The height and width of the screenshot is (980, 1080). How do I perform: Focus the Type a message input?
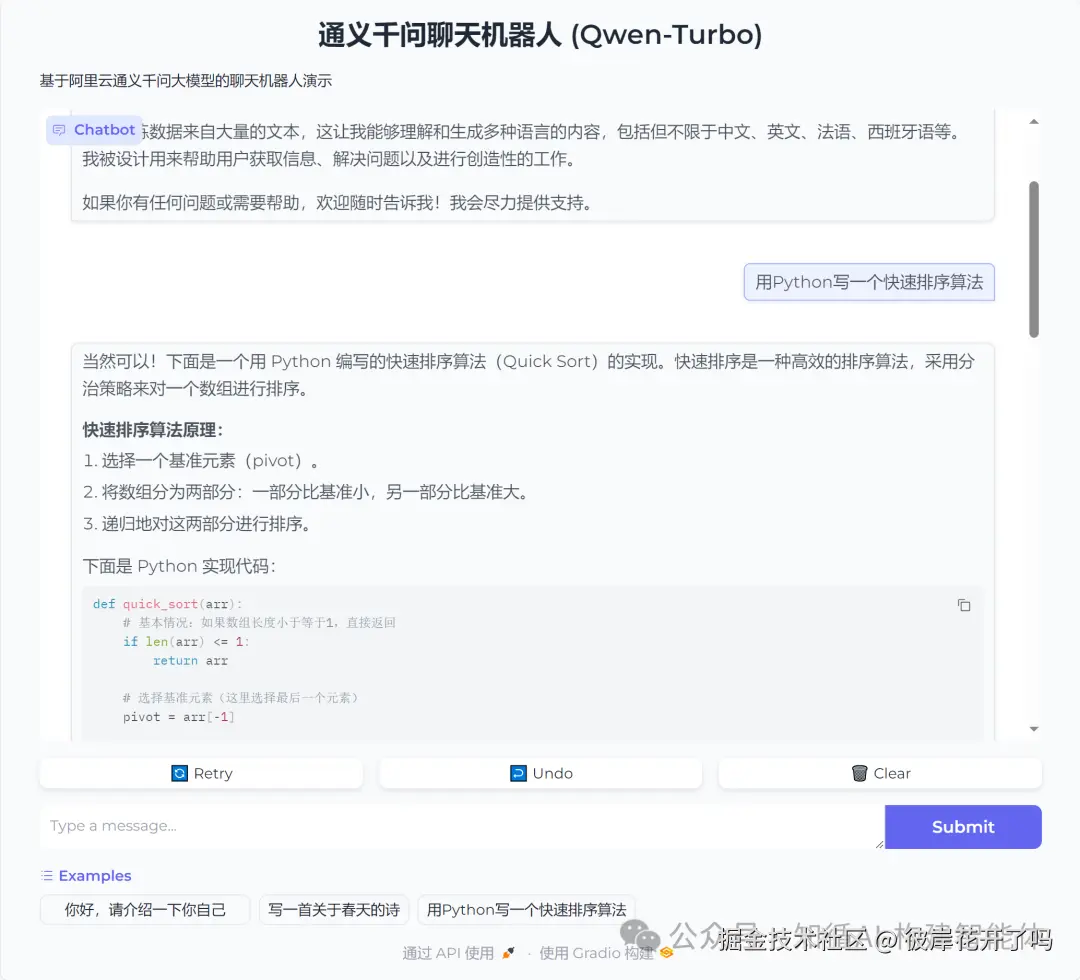click(461, 826)
